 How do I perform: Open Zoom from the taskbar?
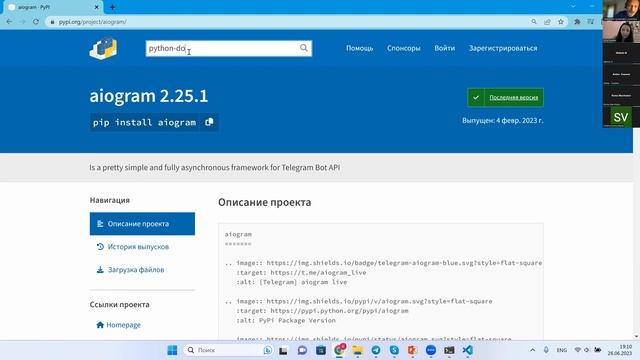tap(431, 350)
